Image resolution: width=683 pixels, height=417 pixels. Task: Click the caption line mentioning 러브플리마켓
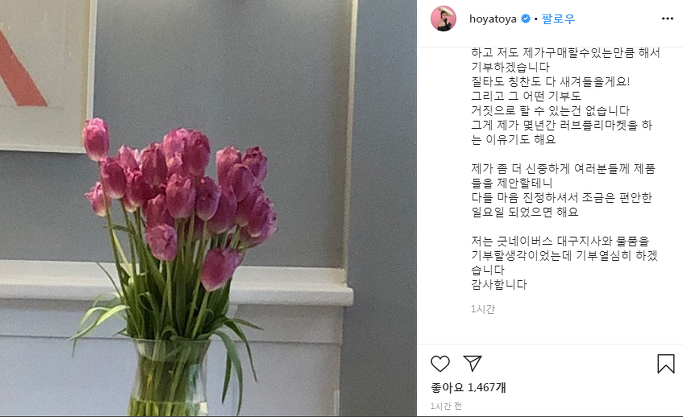[561, 125]
